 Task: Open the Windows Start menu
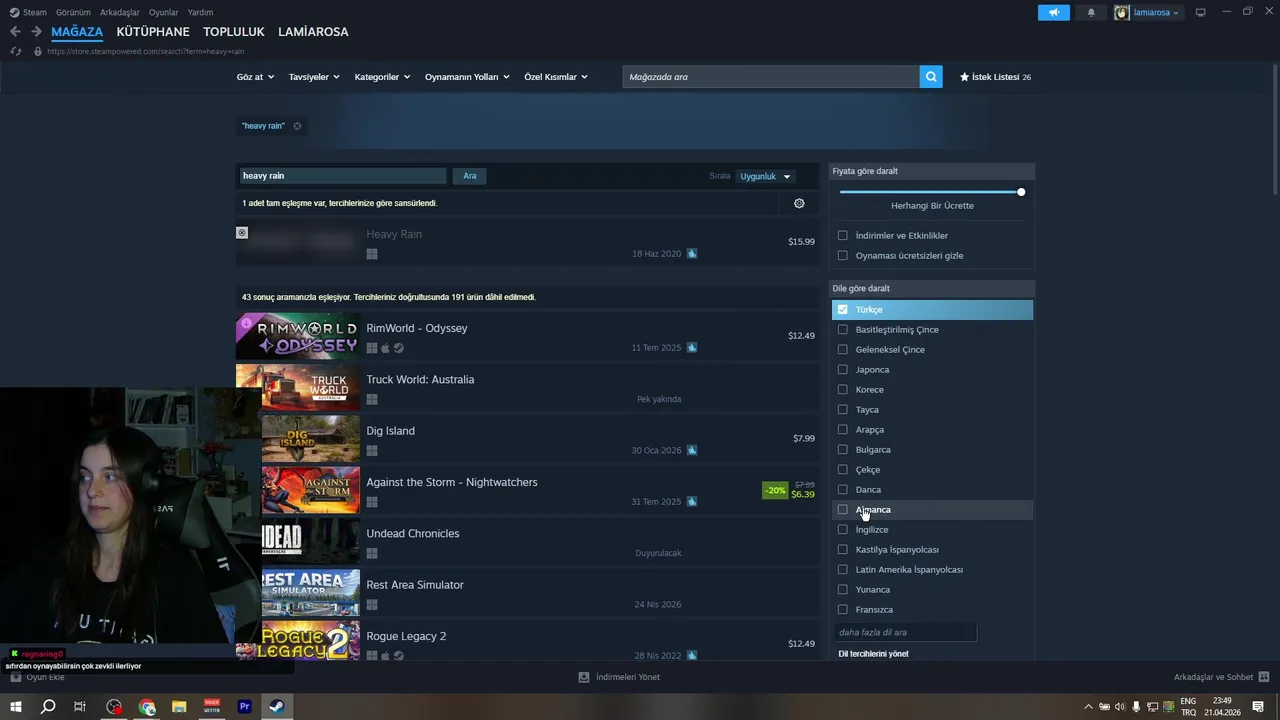pyautogui.click(x=16, y=707)
